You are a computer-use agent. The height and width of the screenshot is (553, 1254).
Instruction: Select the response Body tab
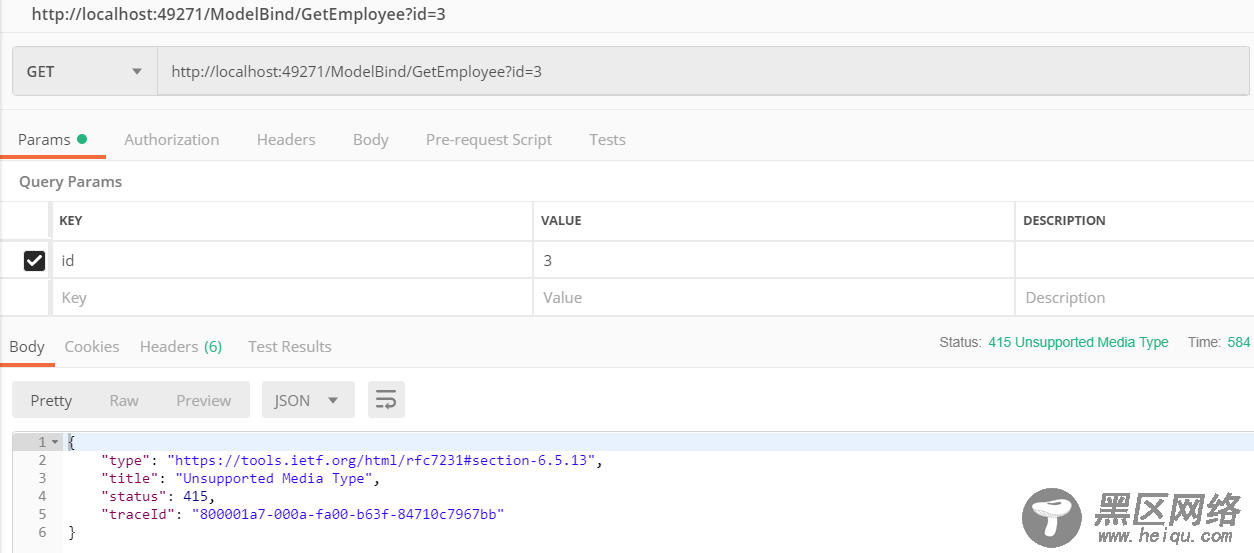click(27, 347)
